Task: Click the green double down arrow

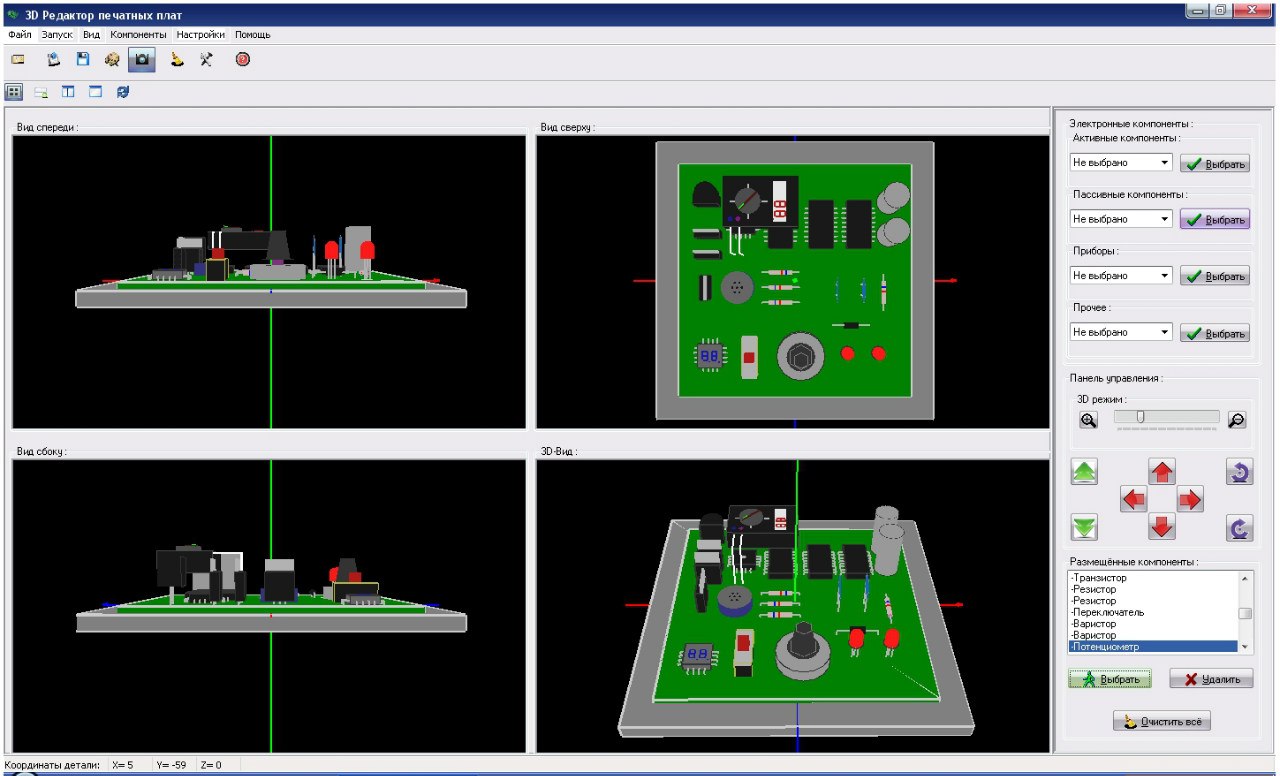Action: coord(1085,526)
